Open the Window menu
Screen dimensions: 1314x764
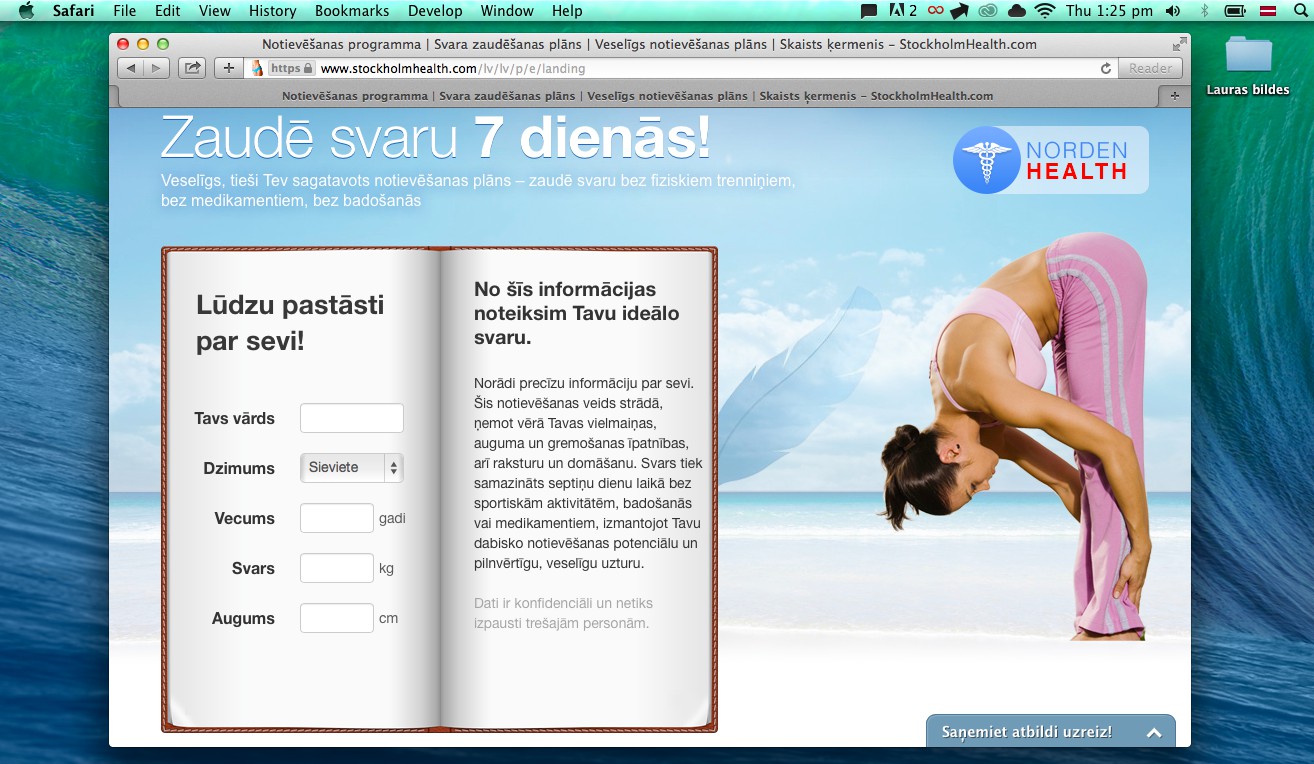pyautogui.click(x=507, y=11)
